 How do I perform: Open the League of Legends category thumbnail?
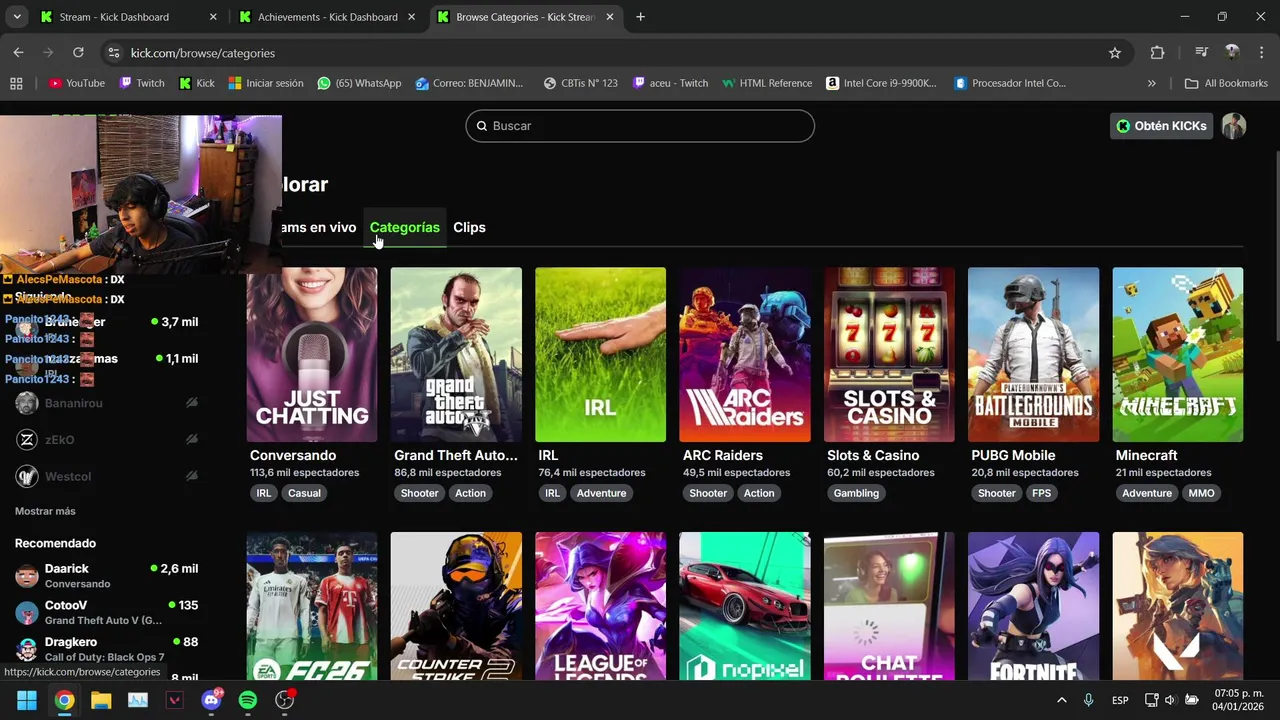point(600,606)
